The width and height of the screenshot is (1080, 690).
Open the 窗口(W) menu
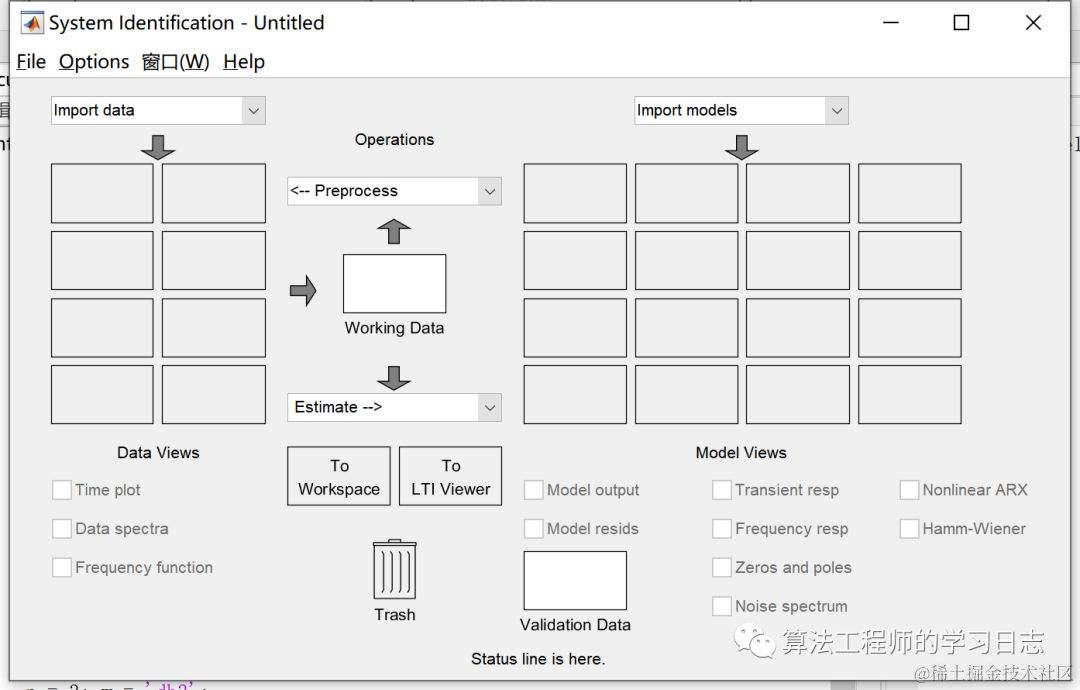tap(176, 62)
